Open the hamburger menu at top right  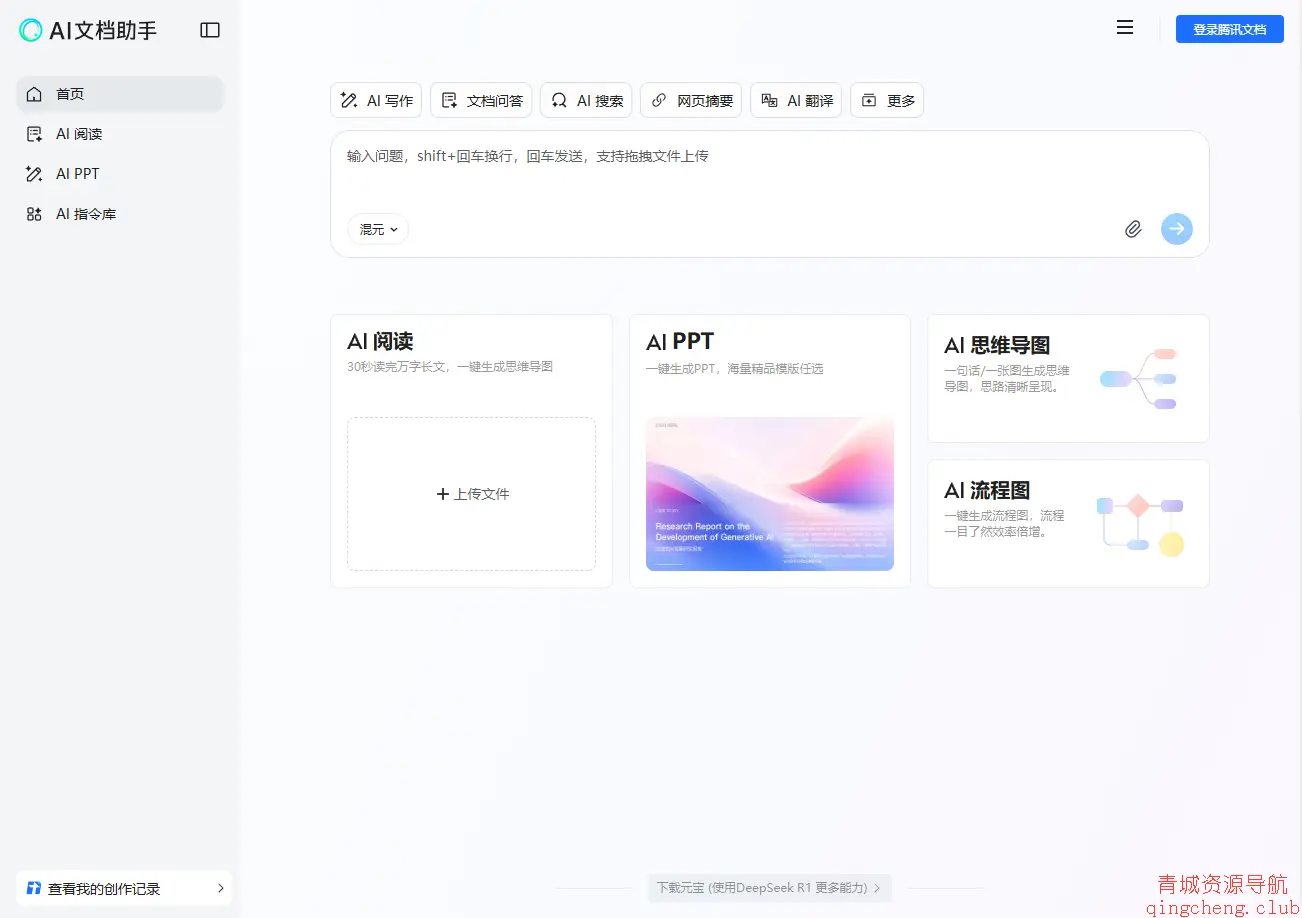point(1125,27)
